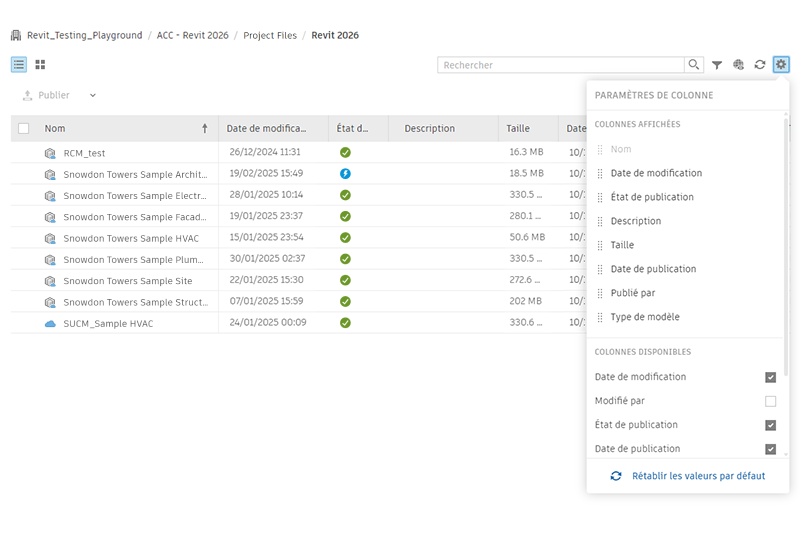Click publication status icon for Snowdon Towers Sample Archit...
This screenshot has height=547, width=800.
tap(345, 173)
